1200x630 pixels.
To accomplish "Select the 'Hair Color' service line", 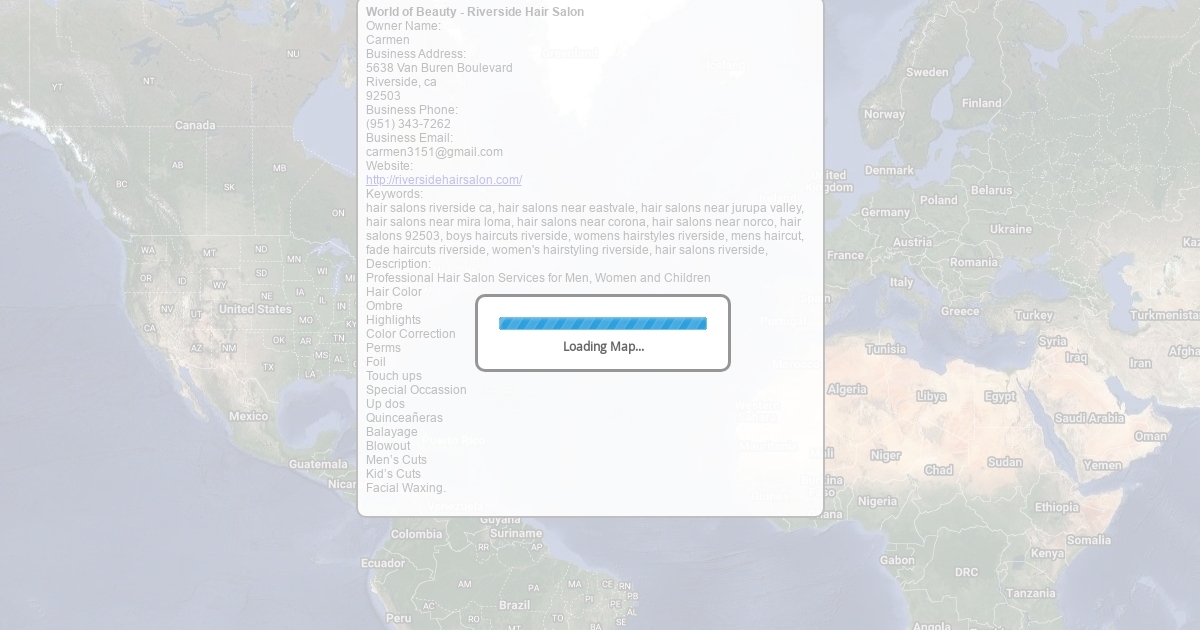I will click(x=394, y=292).
